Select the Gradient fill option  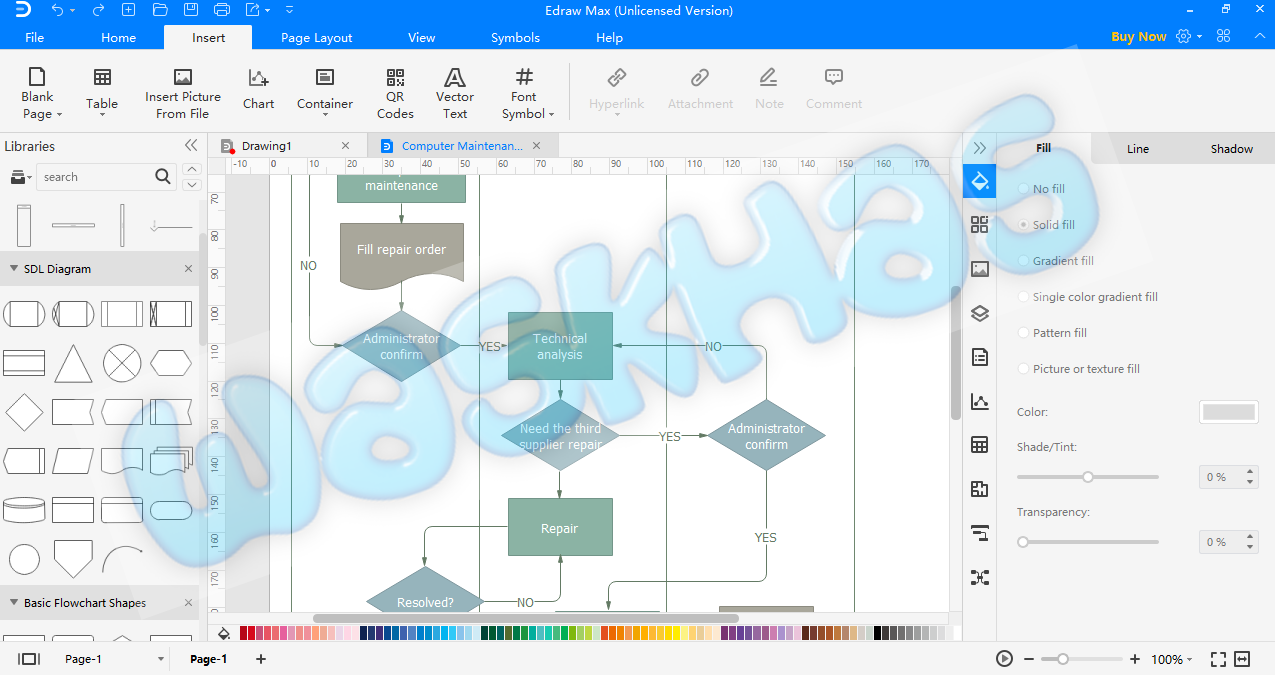coord(1055,261)
